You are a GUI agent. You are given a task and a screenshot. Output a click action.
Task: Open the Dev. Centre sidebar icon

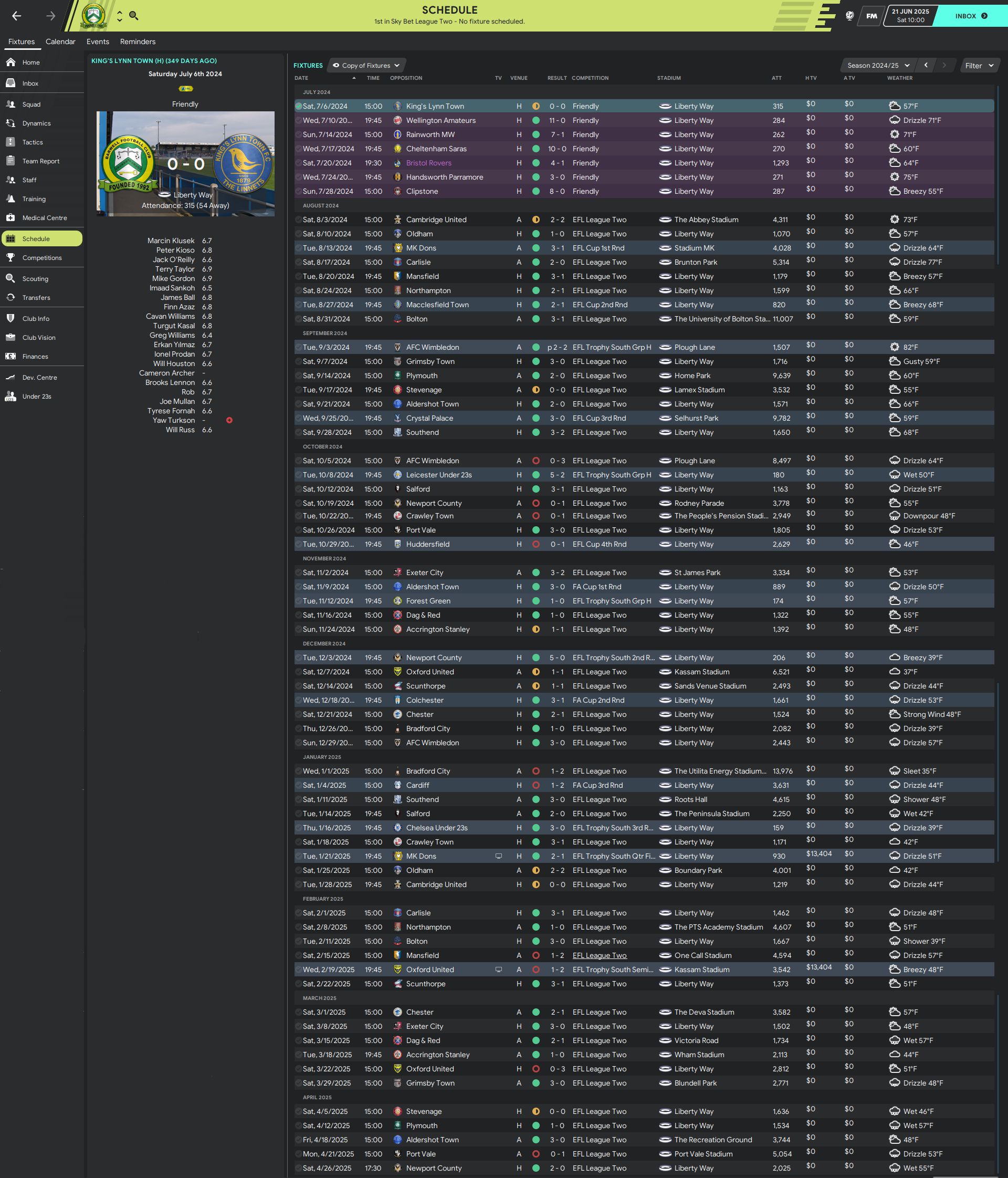[x=10, y=378]
